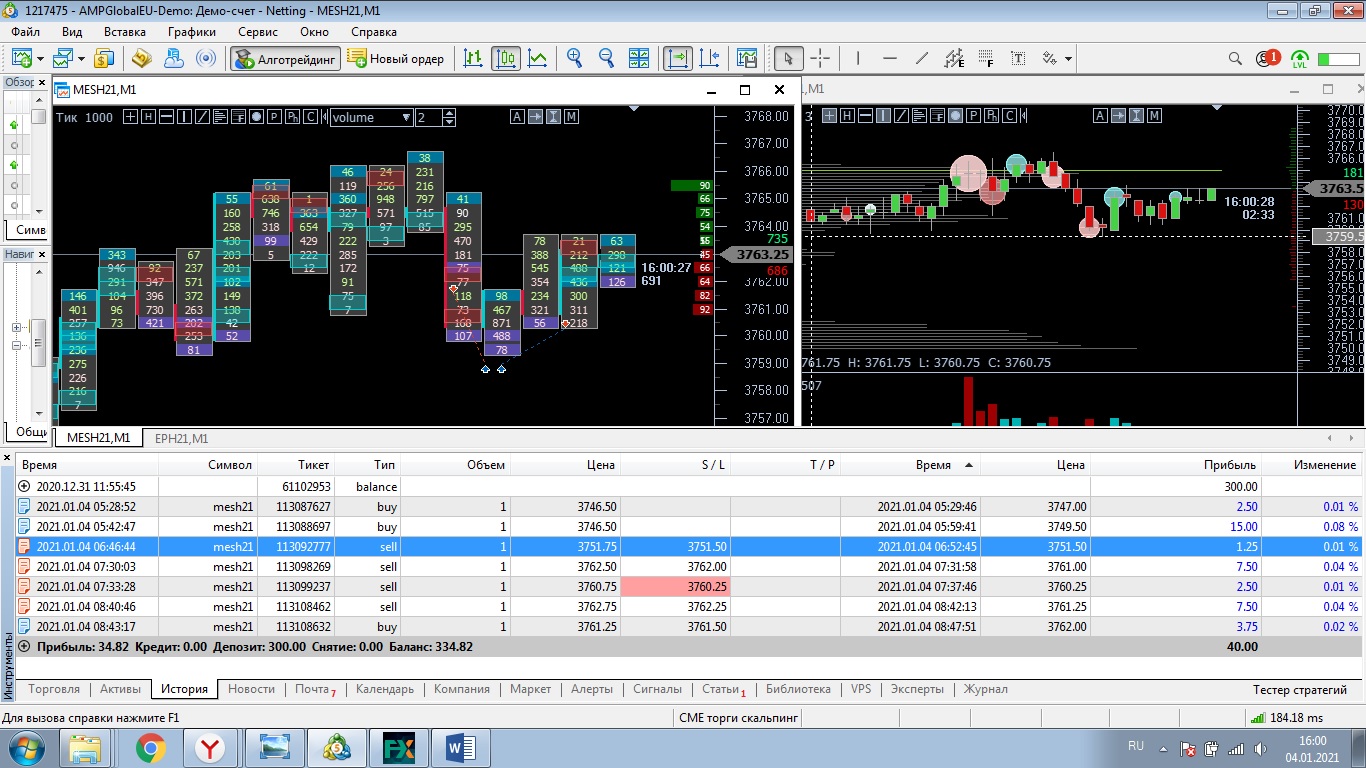Expand the graphical objects dropdown arrow

[1068, 59]
